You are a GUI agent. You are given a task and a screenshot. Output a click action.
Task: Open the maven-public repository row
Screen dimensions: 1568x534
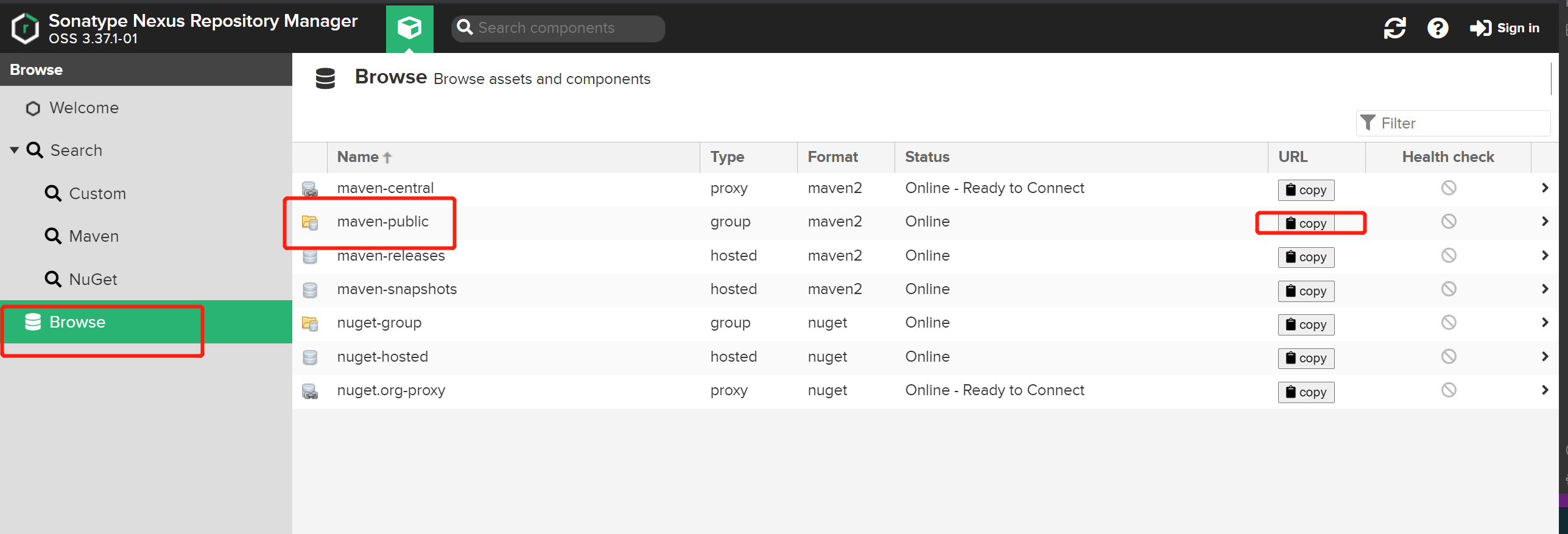pyautogui.click(x=925, y=222)
